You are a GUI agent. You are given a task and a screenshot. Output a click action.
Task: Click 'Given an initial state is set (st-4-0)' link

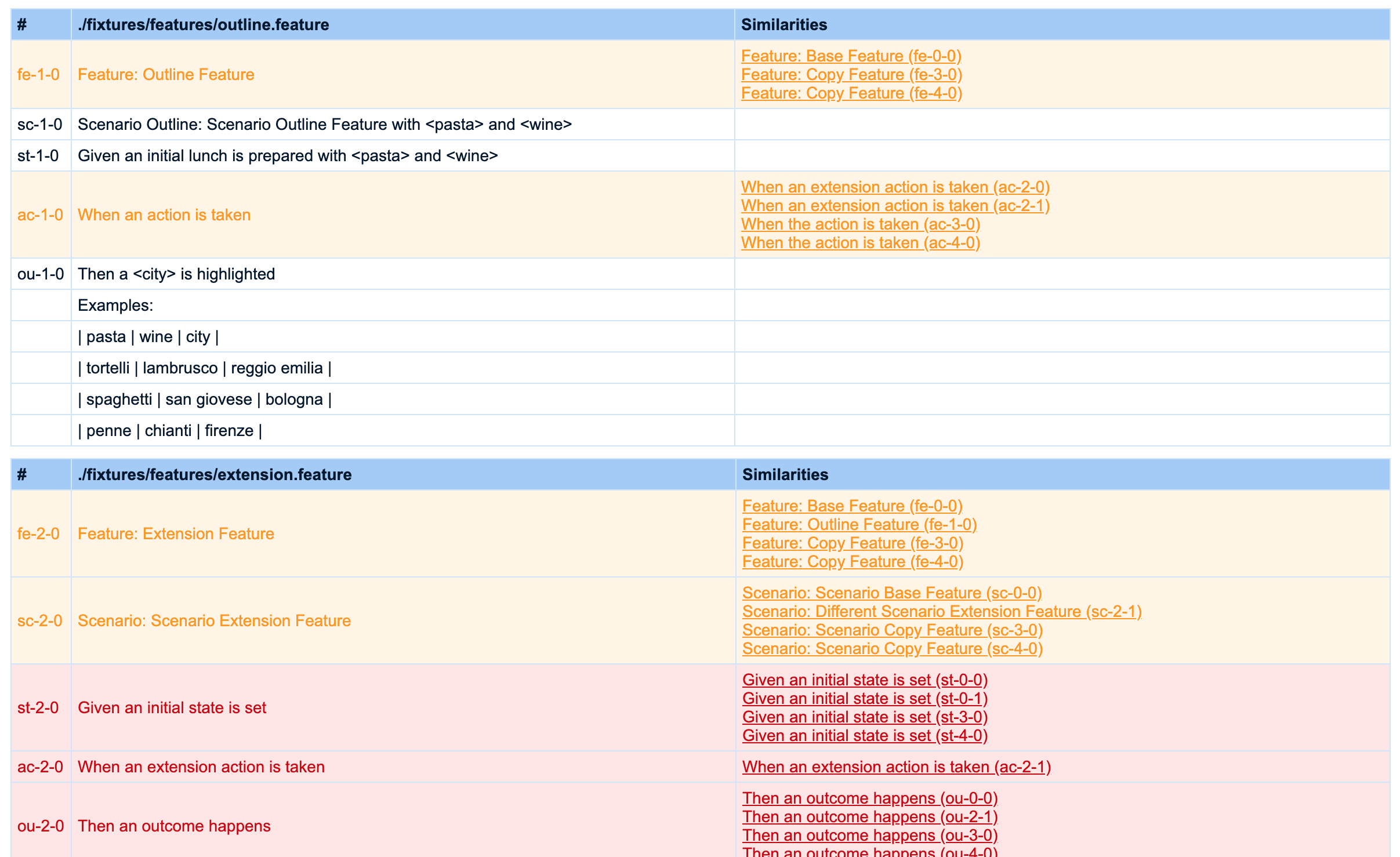(x=864, y=736)
